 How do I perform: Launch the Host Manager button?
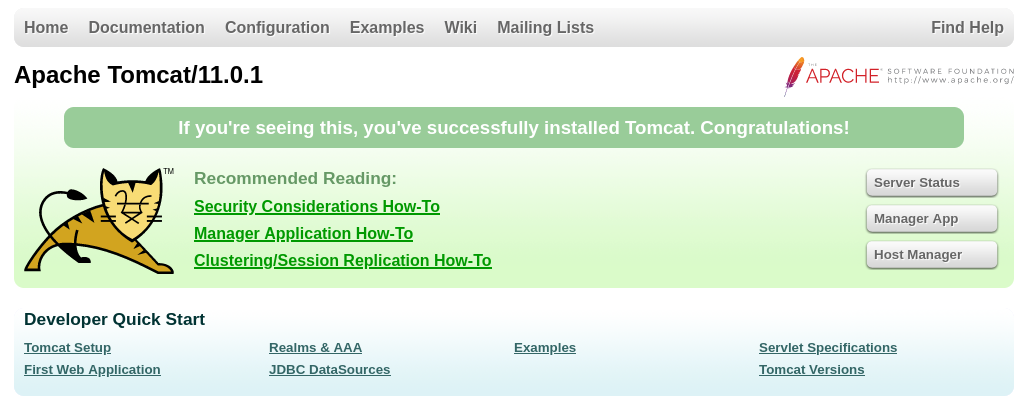coord(932,255)
